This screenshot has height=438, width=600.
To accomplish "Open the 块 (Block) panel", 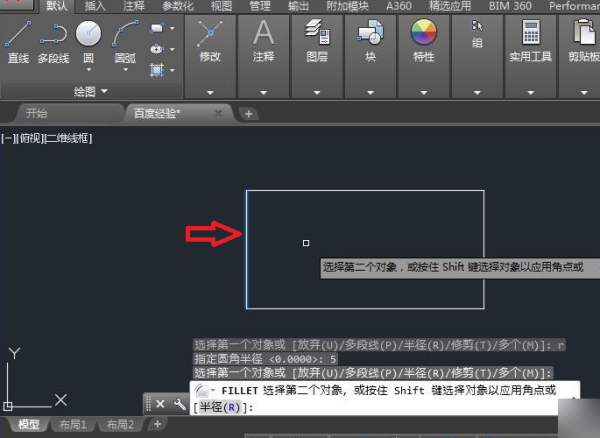I will [x=370, y=41].
